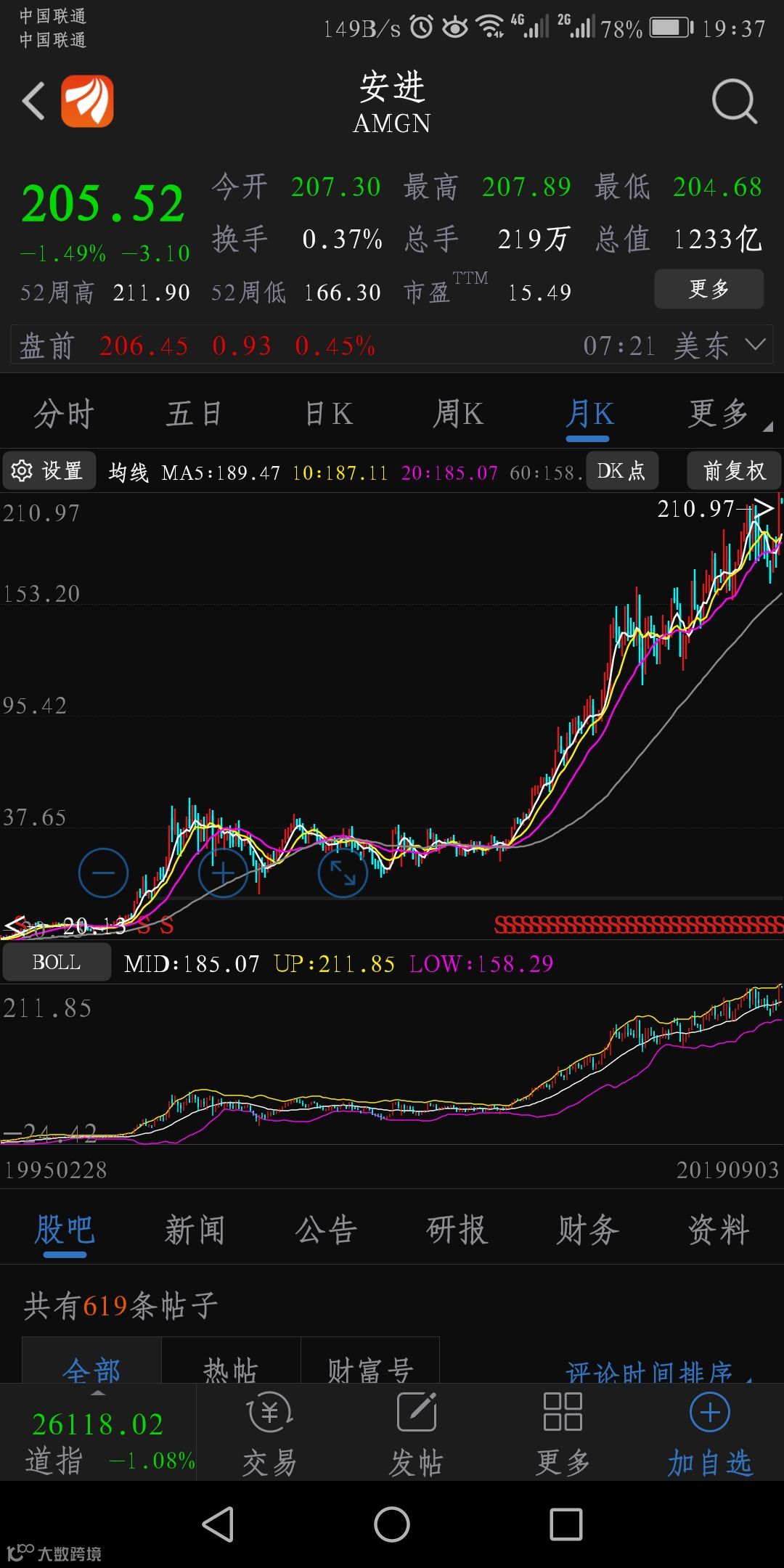
Task: Switch to the 五日 chart tab
Action: [194, 414]
